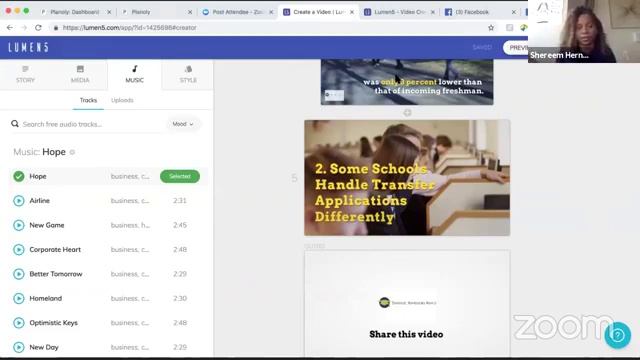Switch to Lumen5 - Video Creator browser tab
640x360 pixels.
point(400,12)
